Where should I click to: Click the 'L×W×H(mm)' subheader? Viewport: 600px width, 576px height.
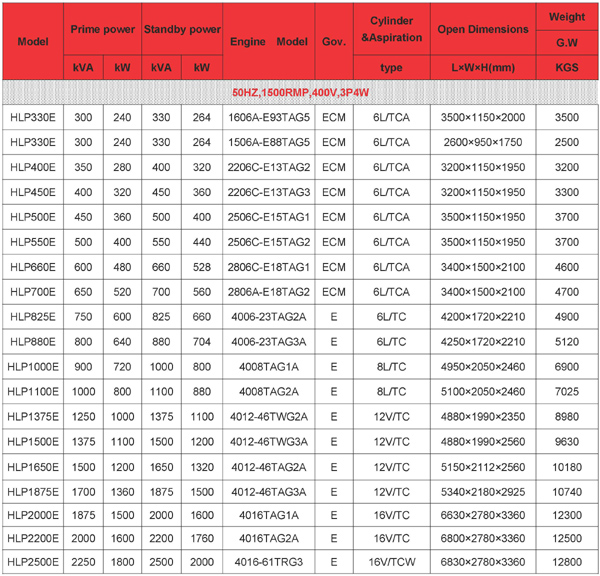pyautogui.click(x=483, y=67)
